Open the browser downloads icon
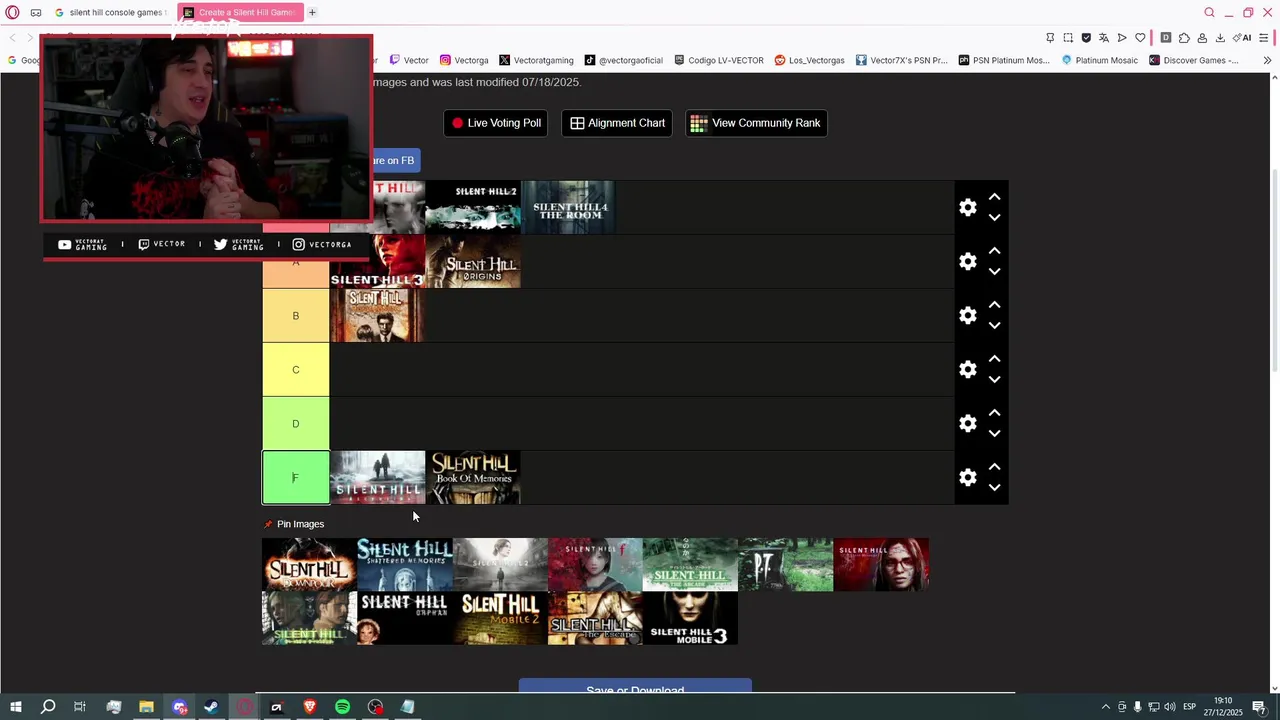1280x720 pixels. click(1220, 38)
